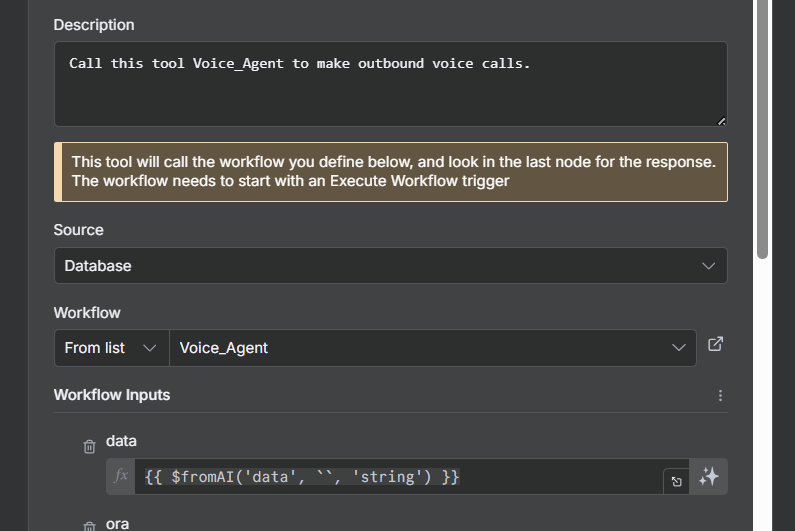Click the Source field label
795x531 pixels.
[78, 230]
